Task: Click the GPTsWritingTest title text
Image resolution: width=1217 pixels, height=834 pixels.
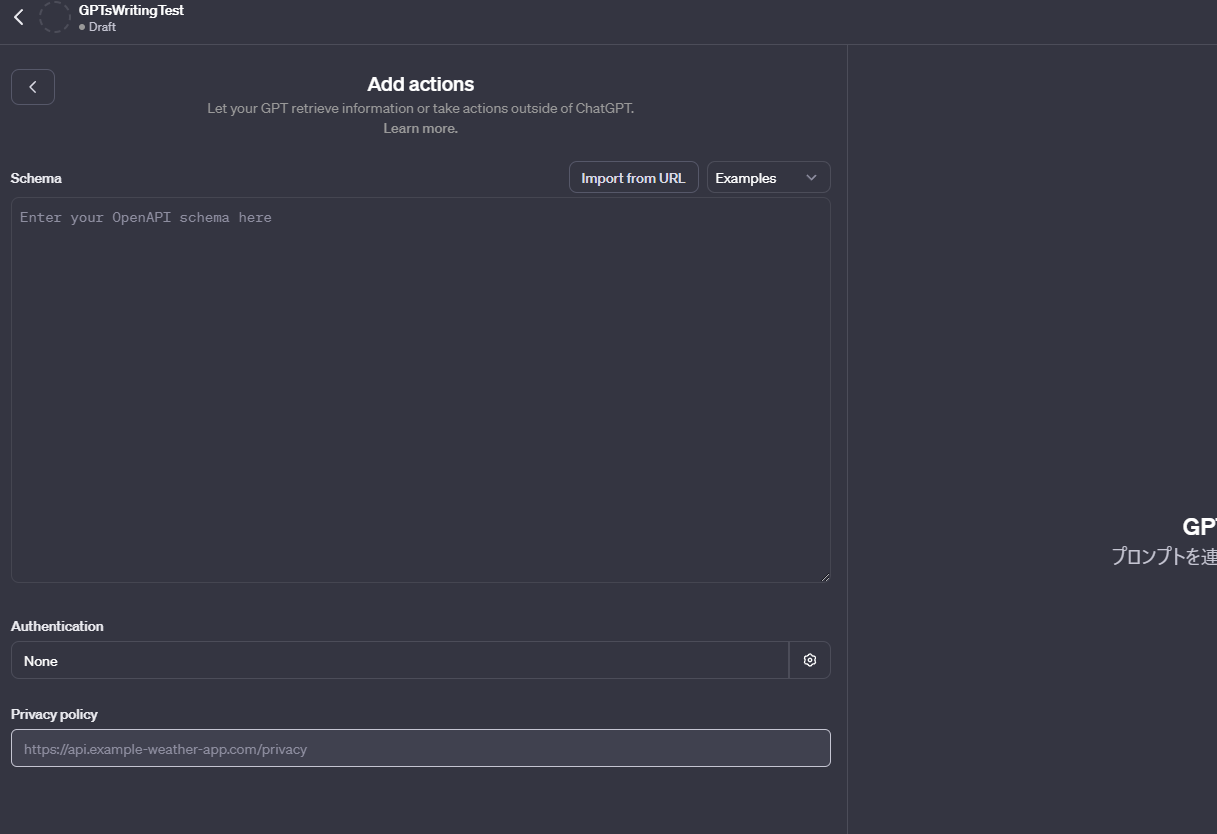Action: [131, 10]
